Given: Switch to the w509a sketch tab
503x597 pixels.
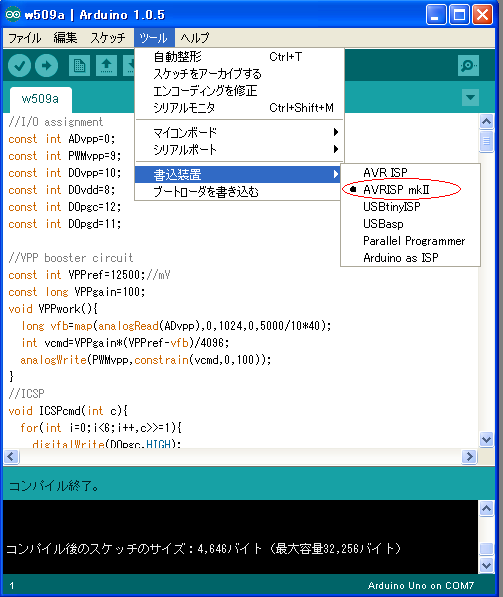Looking at the screenshot, I should [40, 99].
